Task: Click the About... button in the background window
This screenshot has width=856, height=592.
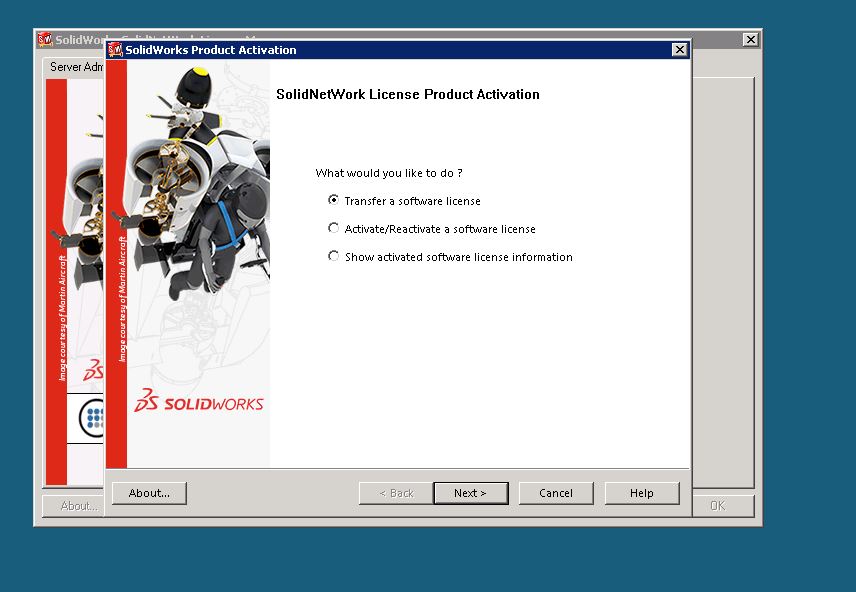Action: pyautogui.click(x=76, y=506)
